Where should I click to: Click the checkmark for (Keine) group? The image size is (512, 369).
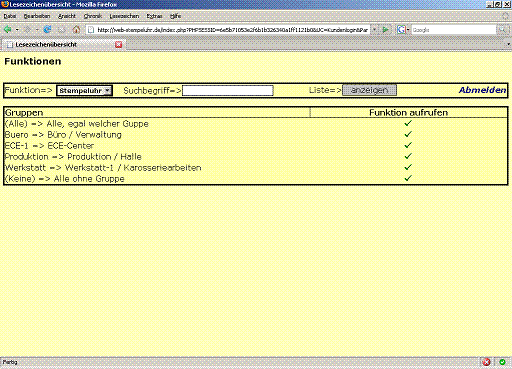click(408, 178)
